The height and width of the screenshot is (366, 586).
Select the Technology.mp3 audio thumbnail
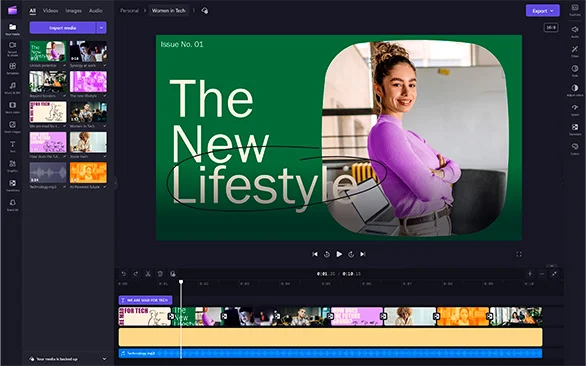point(48,173)
